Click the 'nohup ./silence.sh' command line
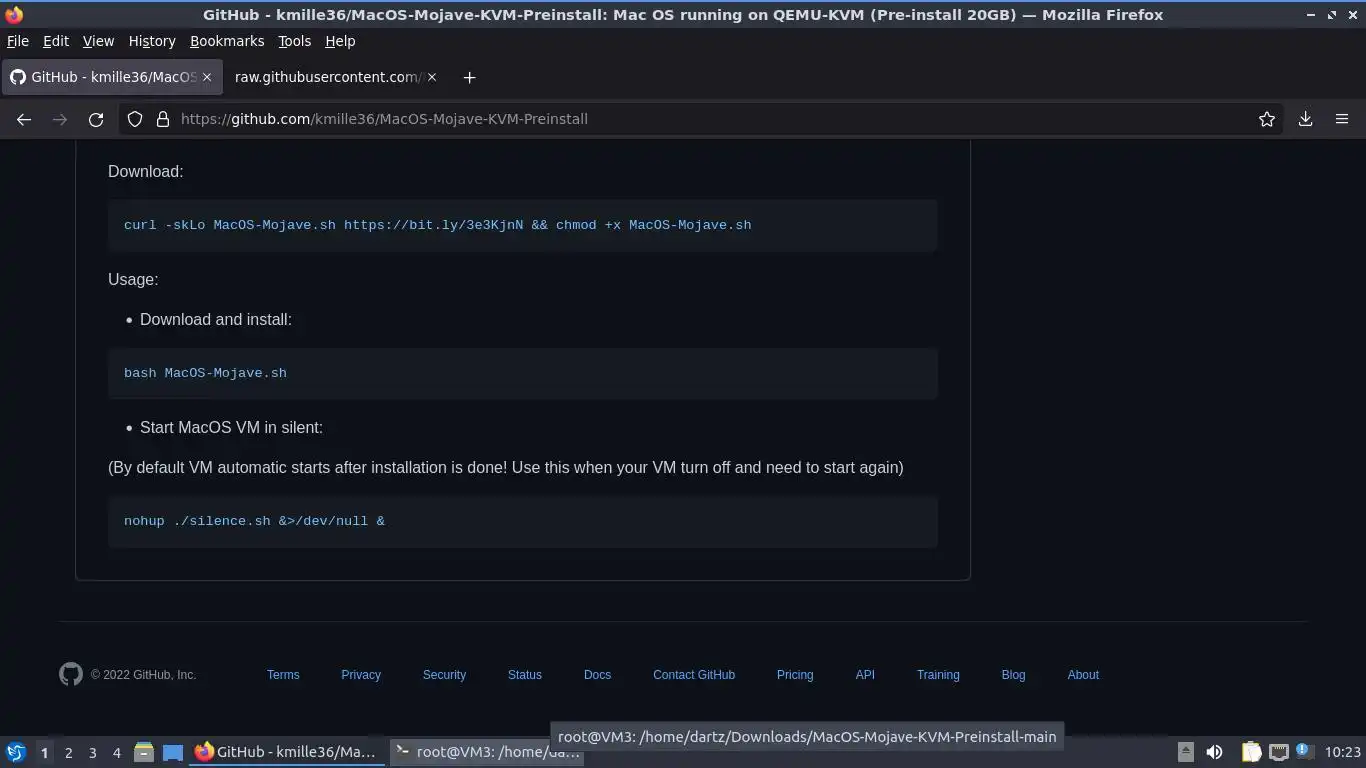This screenshot has width=1366, height=768. [254, 521]
